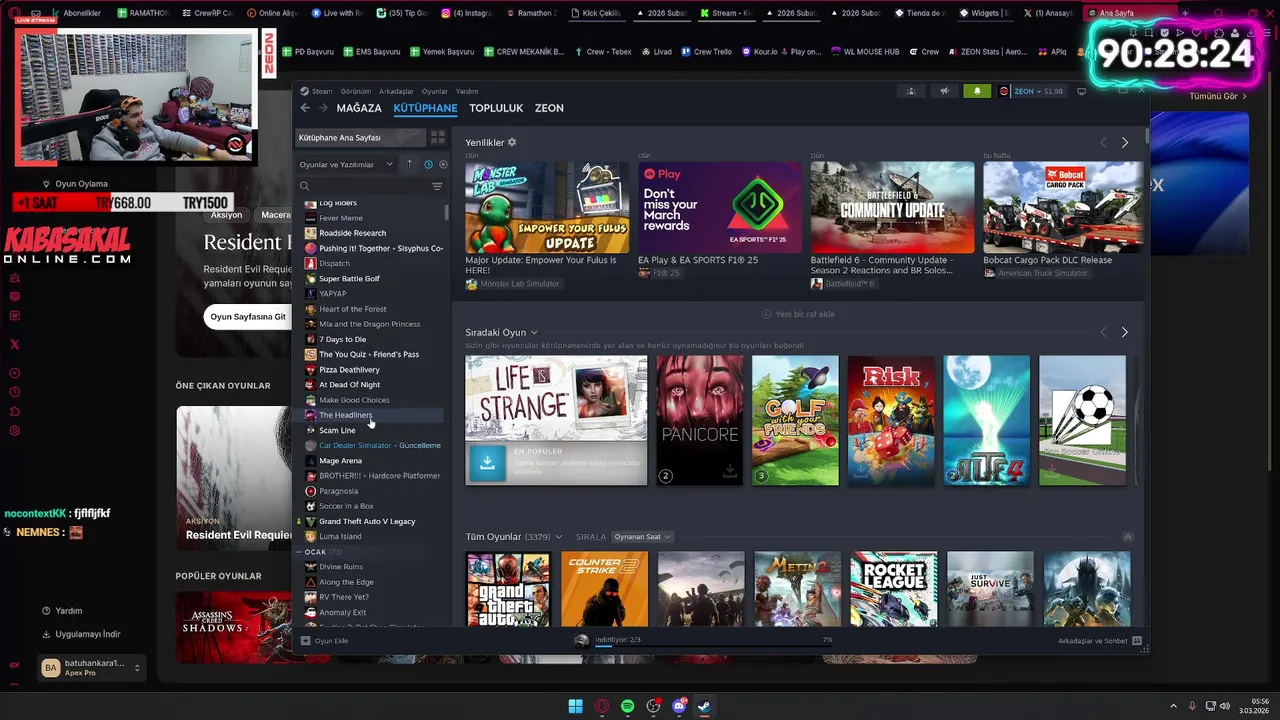Toggle the ready-to-play filter icon
This screenshot has width=1280, height=720.
click(x=443, y=164)
